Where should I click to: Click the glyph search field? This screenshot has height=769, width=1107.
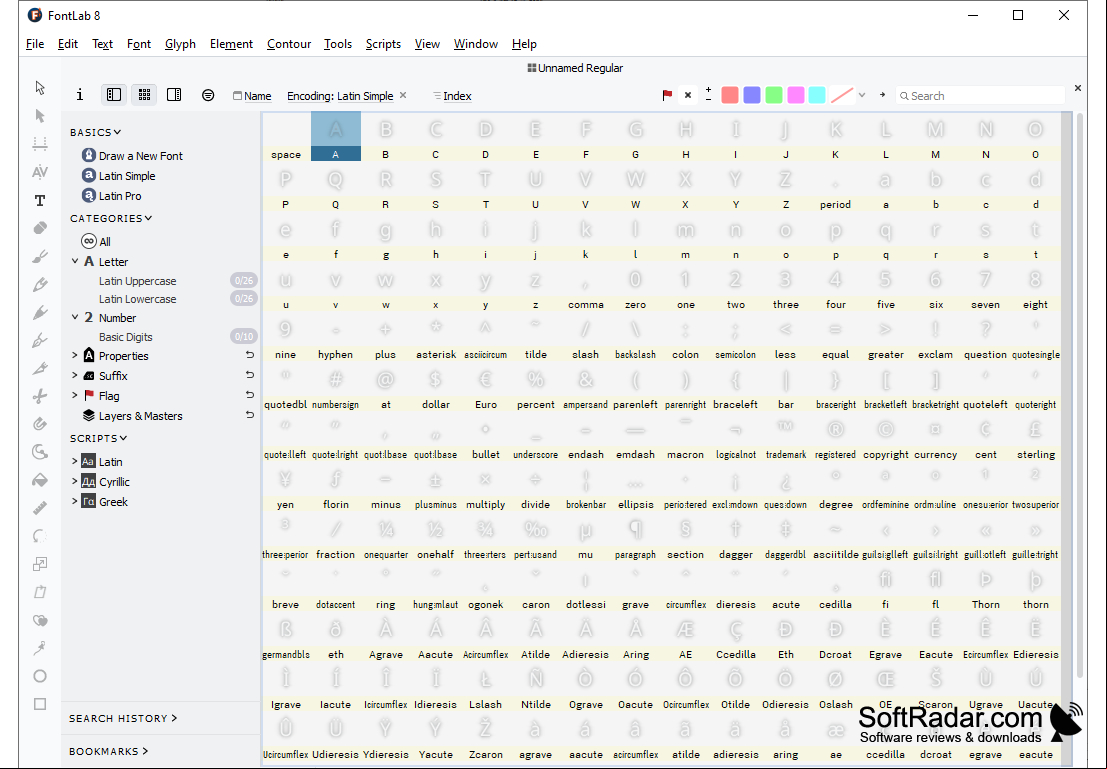tap(981, 95)
